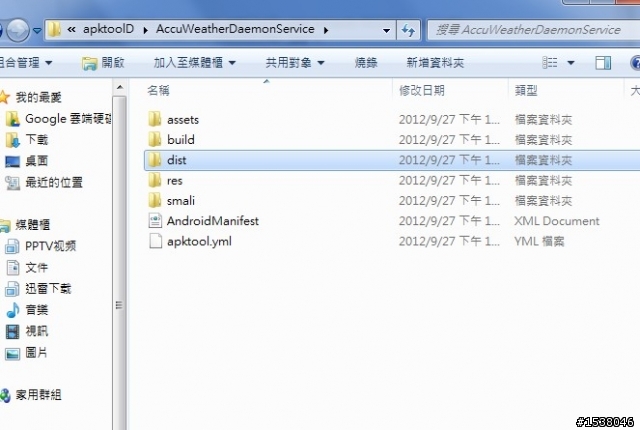Screen dimensions: 640x430
Task: Expand the address bar history dropdown
Action: click(x=386, y=30)
